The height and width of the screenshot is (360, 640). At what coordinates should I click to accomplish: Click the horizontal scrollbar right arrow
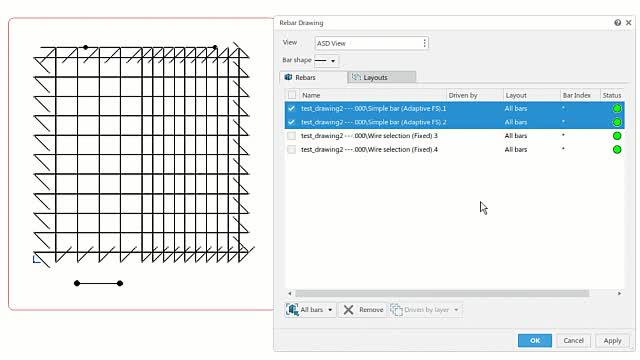point(619,293)
